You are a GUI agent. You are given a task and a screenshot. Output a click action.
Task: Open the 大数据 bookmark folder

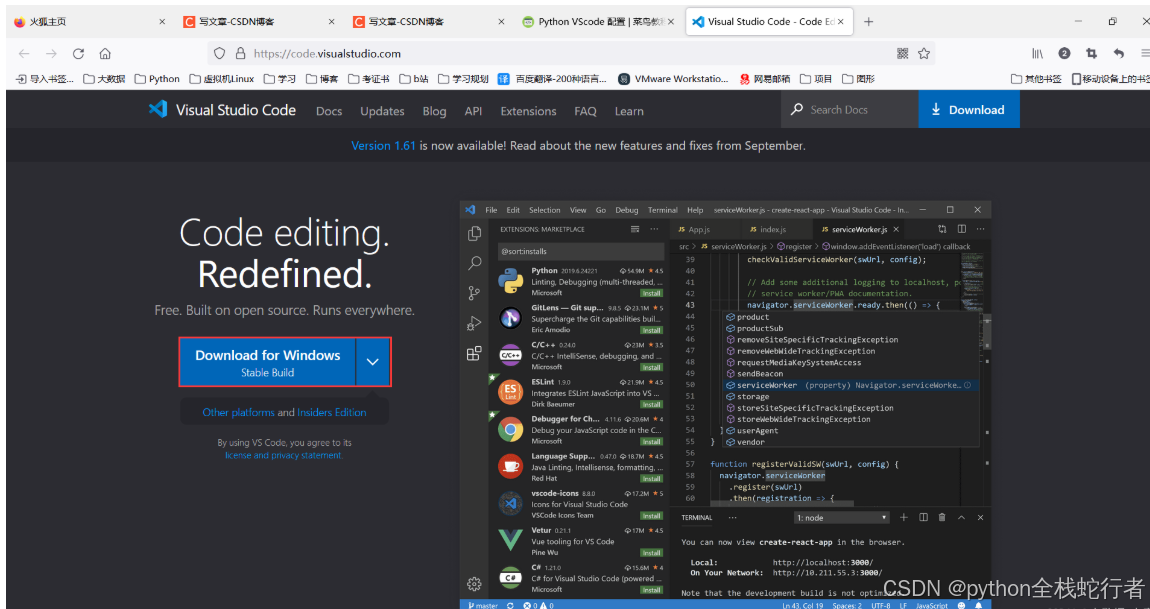tap(104, 79)
